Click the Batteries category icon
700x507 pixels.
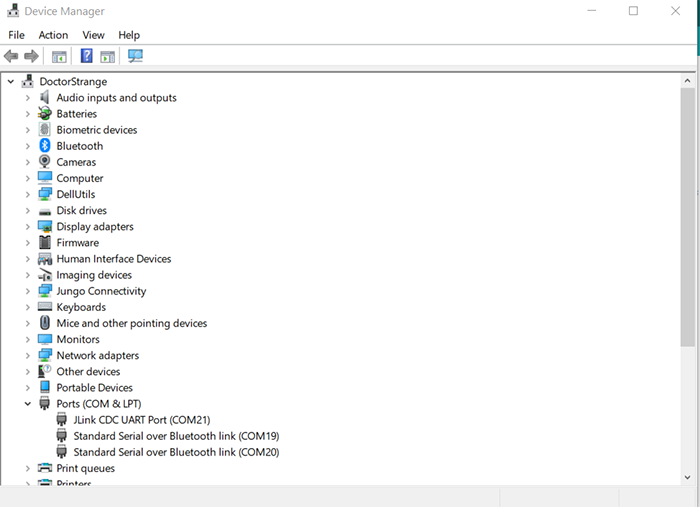click(x=45, y=114)
